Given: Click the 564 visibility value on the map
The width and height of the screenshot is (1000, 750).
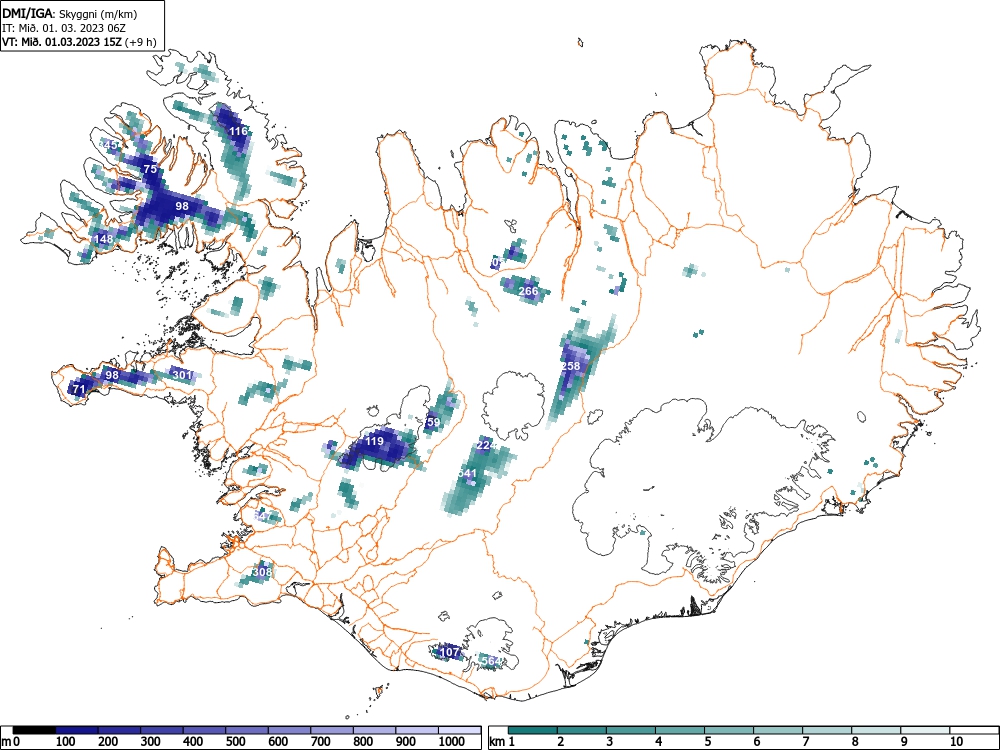Looking at the screenshot, I should pos(491,661).
